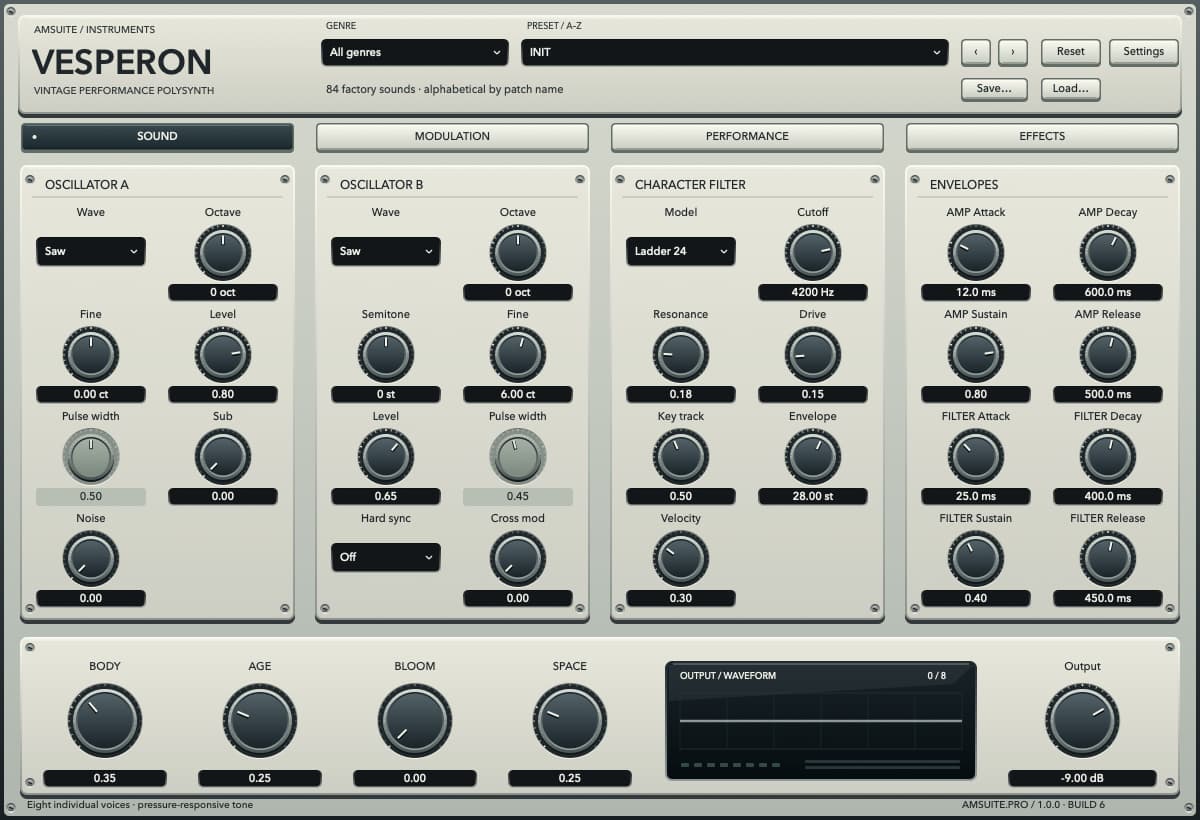Go to the next preset arrow button
This screenshot has height=820, width=1200.
click(x=1013, y=52)
